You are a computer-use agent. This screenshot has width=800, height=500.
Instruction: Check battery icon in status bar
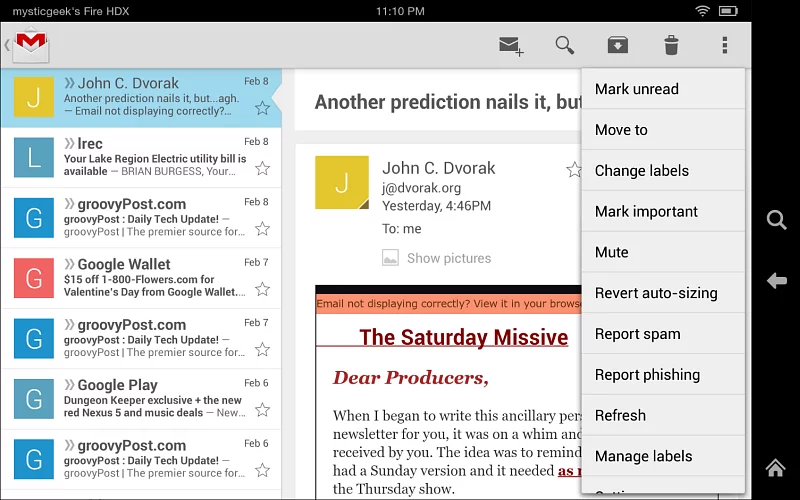(728, 11)
